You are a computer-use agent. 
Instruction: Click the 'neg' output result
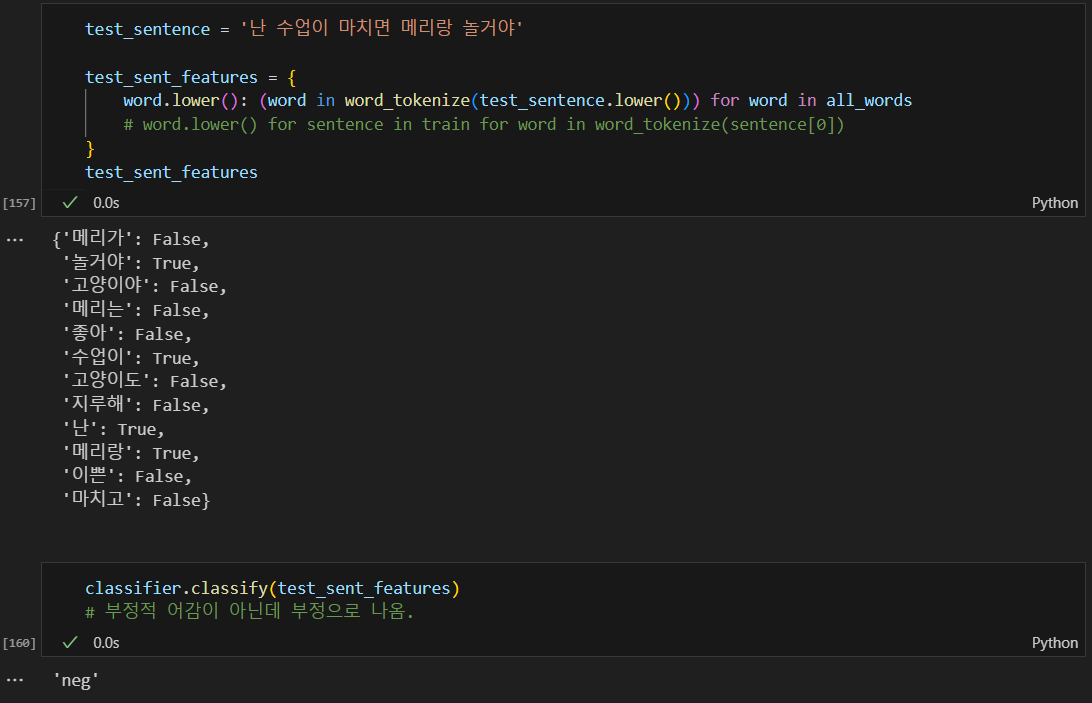[x=76, y=680]
